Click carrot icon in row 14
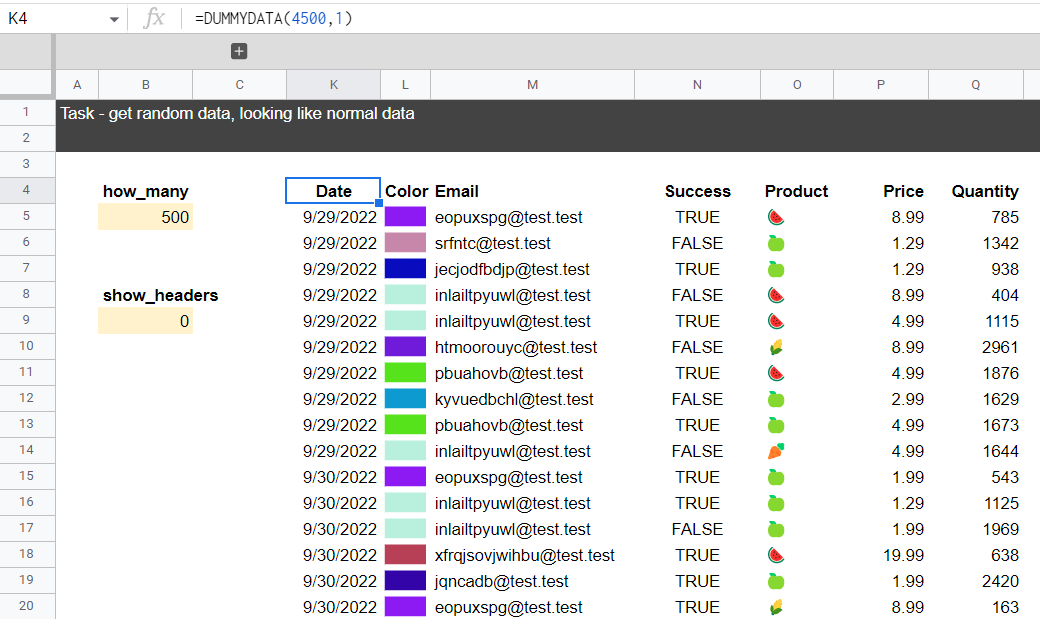Image resolution: width=1040 pixels, height=619 pixels. (776, 451)
